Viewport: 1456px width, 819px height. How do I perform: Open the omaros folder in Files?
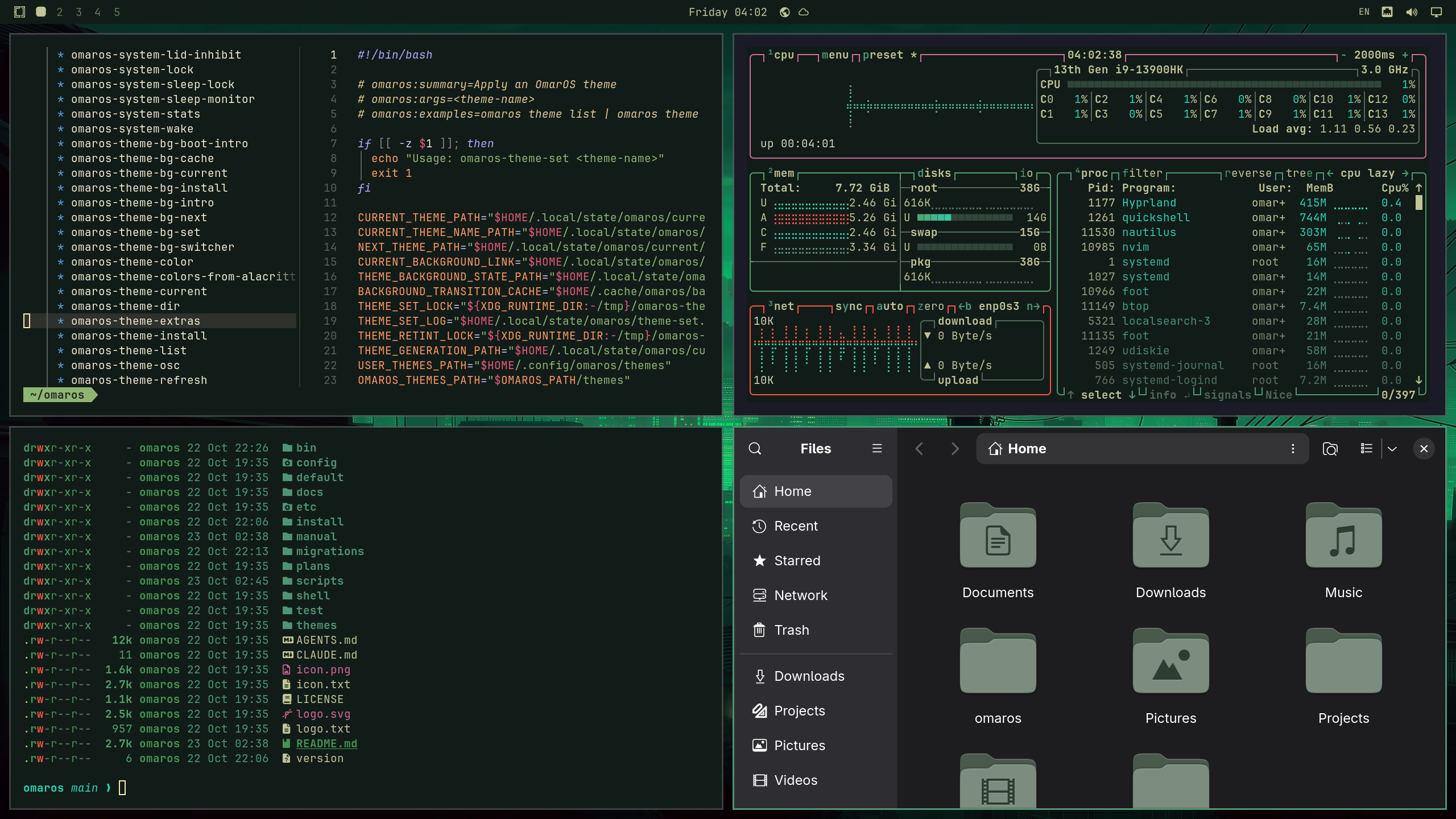tap(998, 677)
